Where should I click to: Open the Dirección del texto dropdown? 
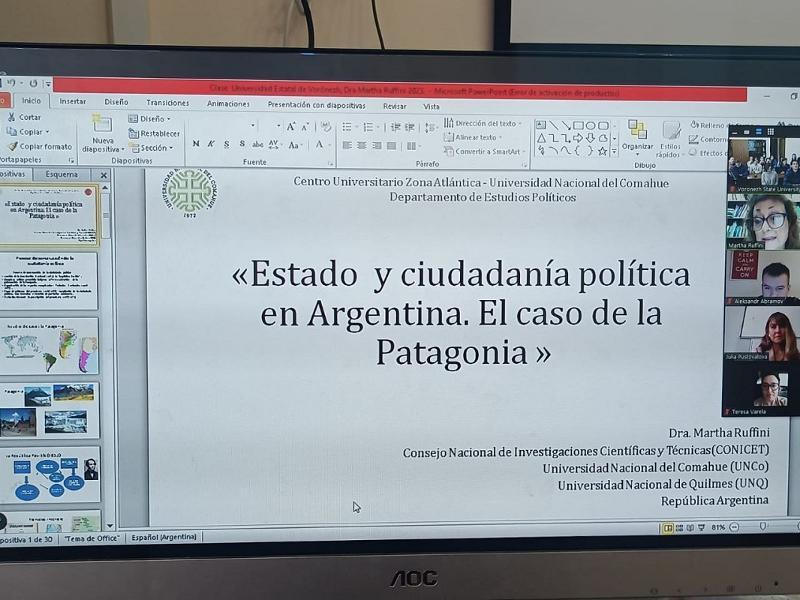tap(486, 123)
